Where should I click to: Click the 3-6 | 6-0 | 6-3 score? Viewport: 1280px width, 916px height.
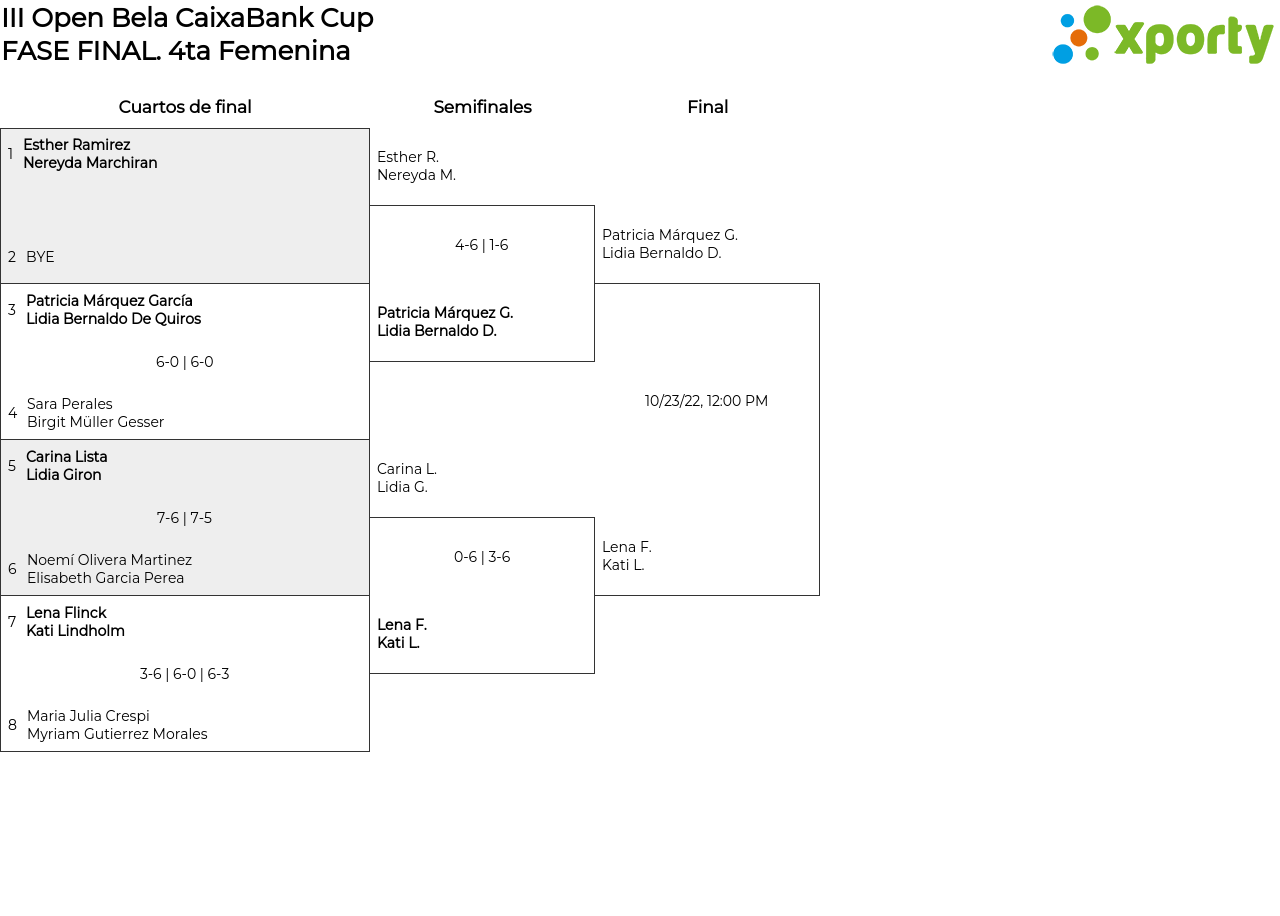coord(185,674)
